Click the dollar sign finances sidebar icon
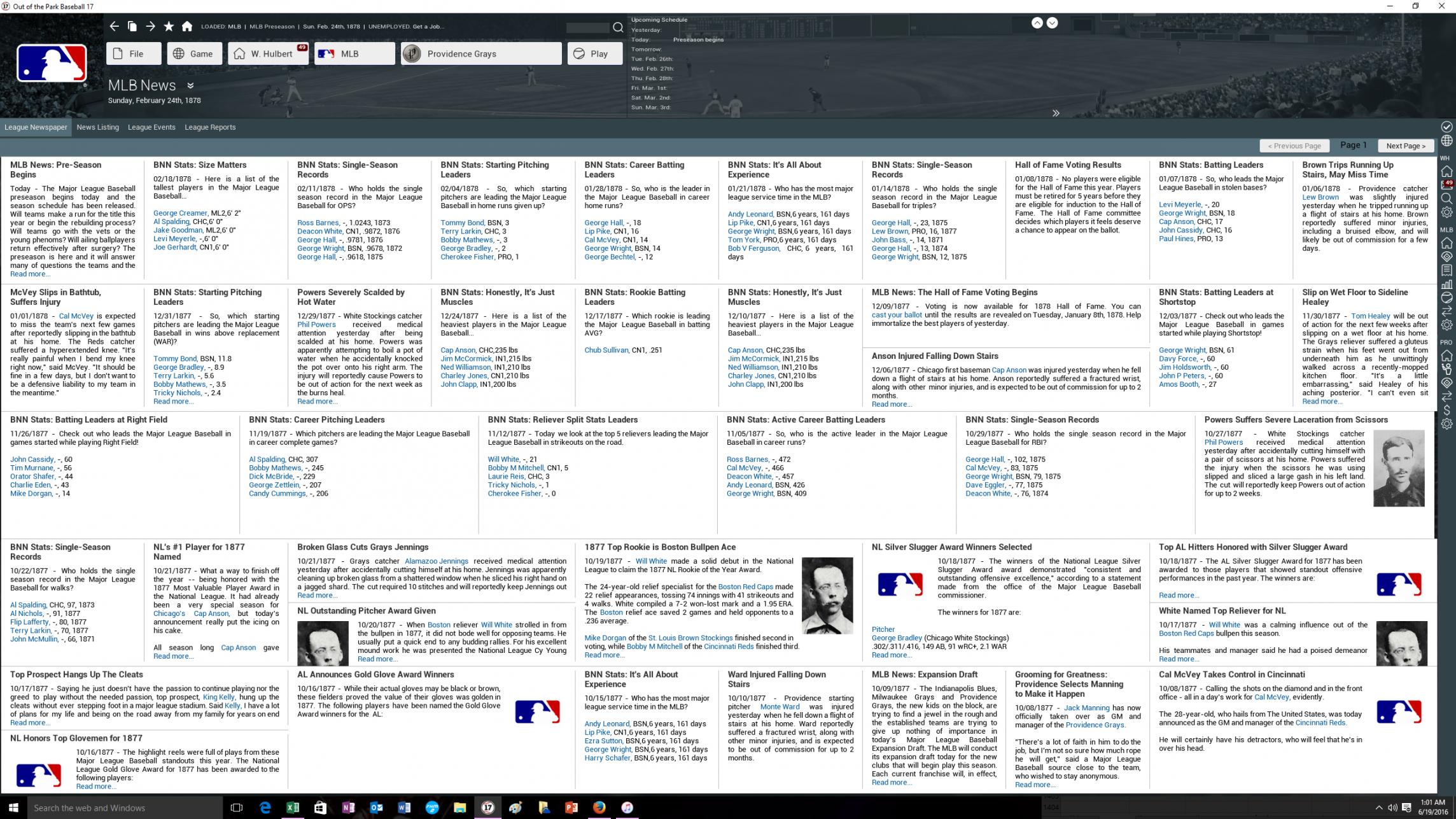Image resolution: width=1456 pixels, height=819 pixels. tap(1446, 410)
